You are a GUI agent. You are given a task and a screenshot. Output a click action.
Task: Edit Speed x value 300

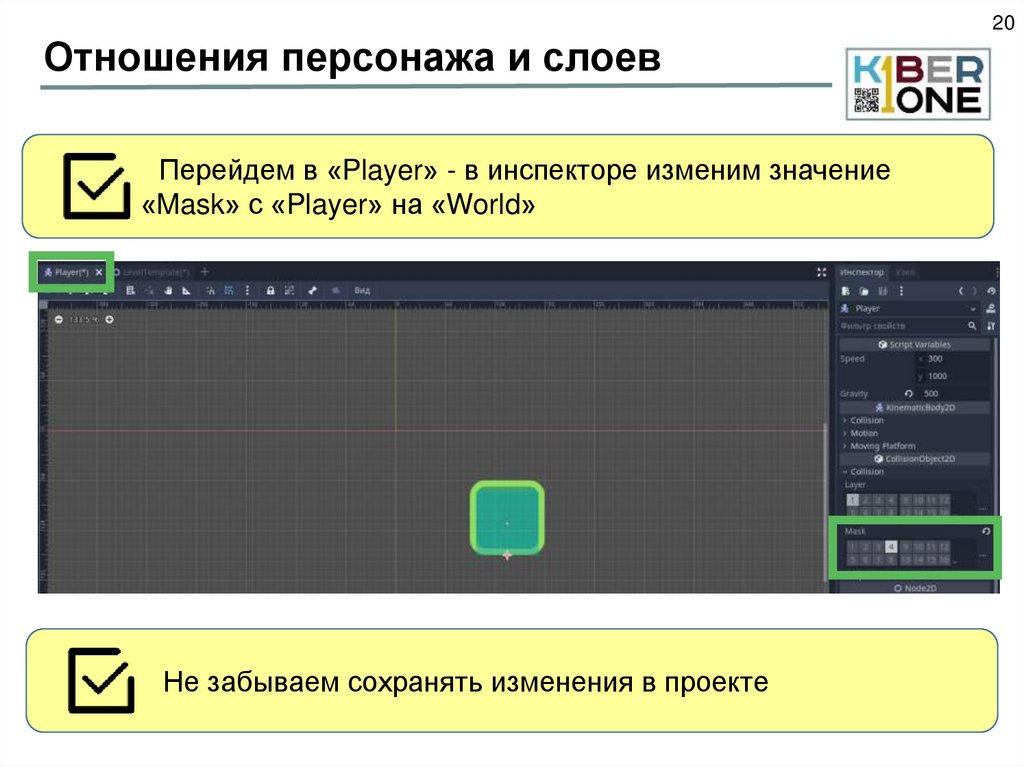pyautogui.click(x=953, y=359)
